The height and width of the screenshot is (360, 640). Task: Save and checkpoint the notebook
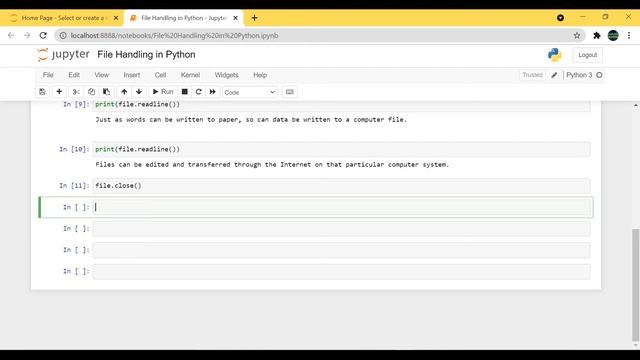click(42, 92)
